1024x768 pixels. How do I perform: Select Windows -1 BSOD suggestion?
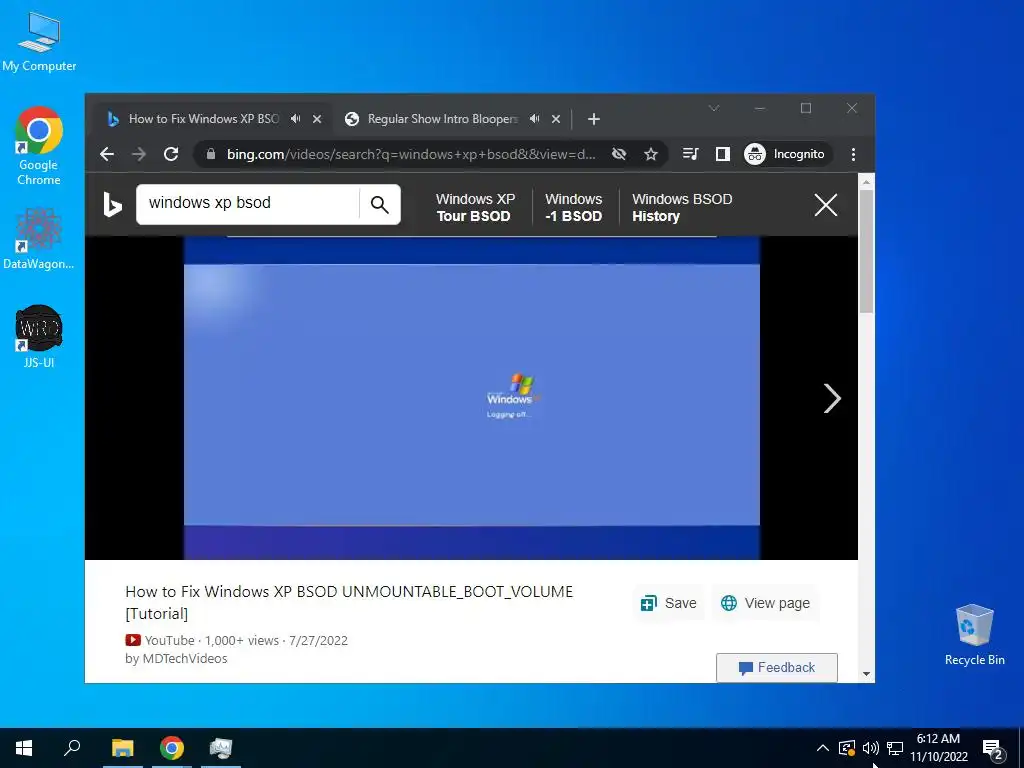[x=573, y=208]
